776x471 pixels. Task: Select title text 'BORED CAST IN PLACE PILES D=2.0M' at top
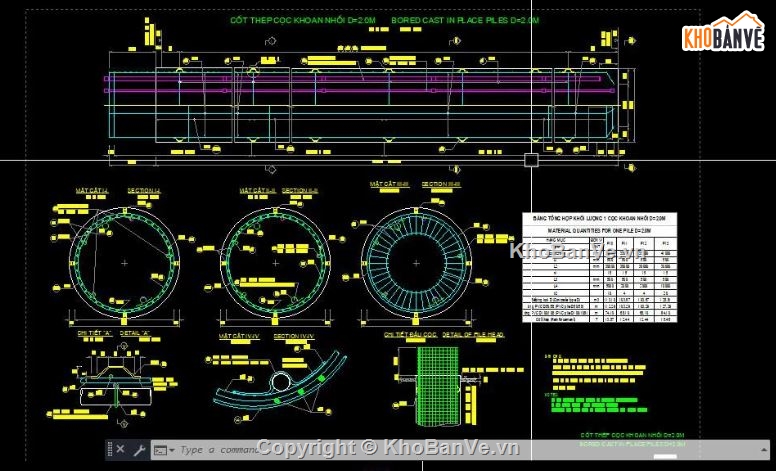465,20
